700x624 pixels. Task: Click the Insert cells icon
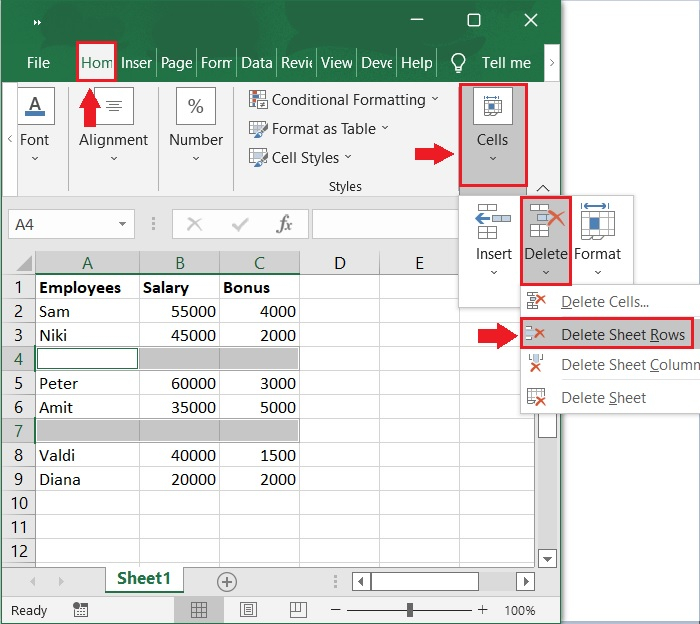493,223
